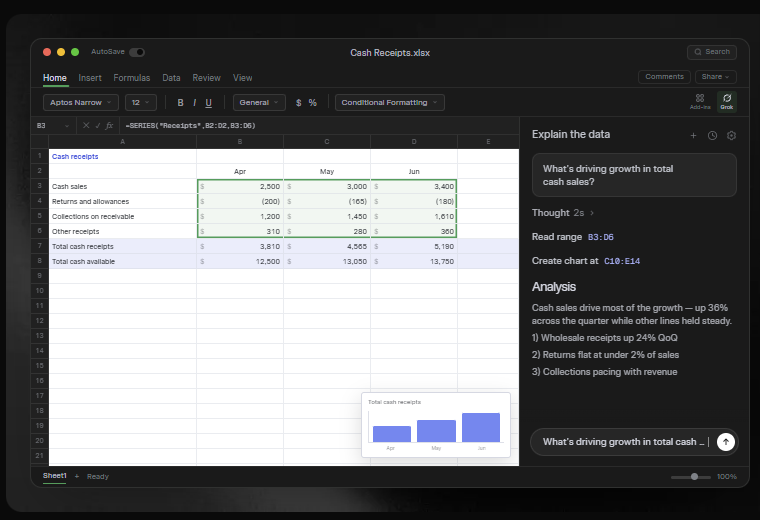Minimize the window with the yellow button
Image resolution: width=760 pixels, height=520 pixels.
click(x=61, y=52)
